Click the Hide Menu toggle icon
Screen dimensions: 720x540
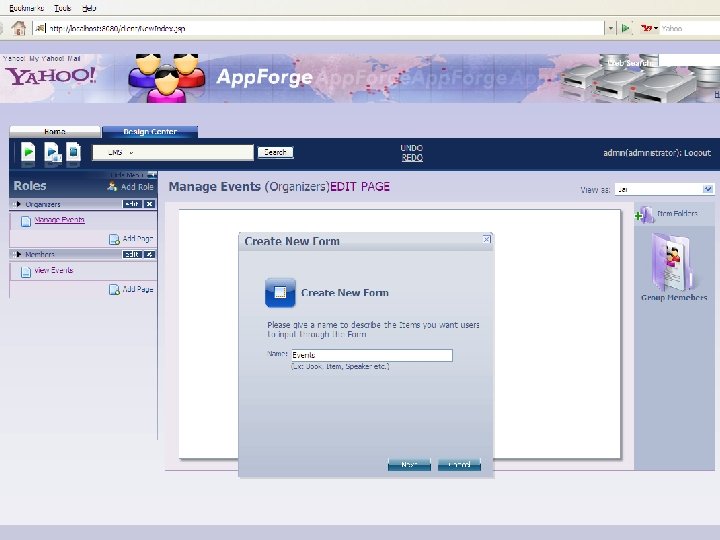coord(152,175)
